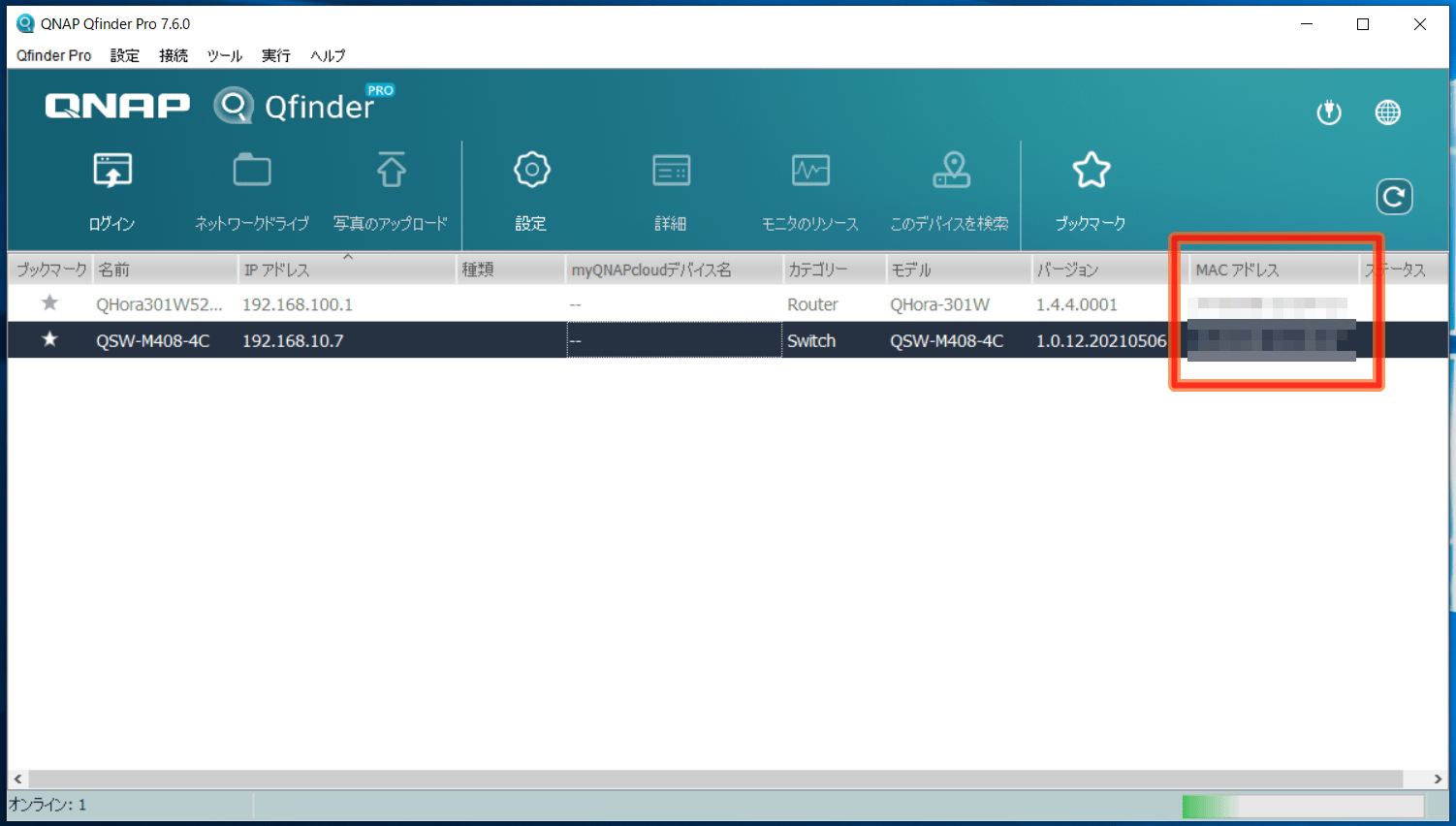Viewport: 1456px width, 826px height.
Task: Toggle bookmark star for QHora301W52 row
Action: click(x=49, y=303)
